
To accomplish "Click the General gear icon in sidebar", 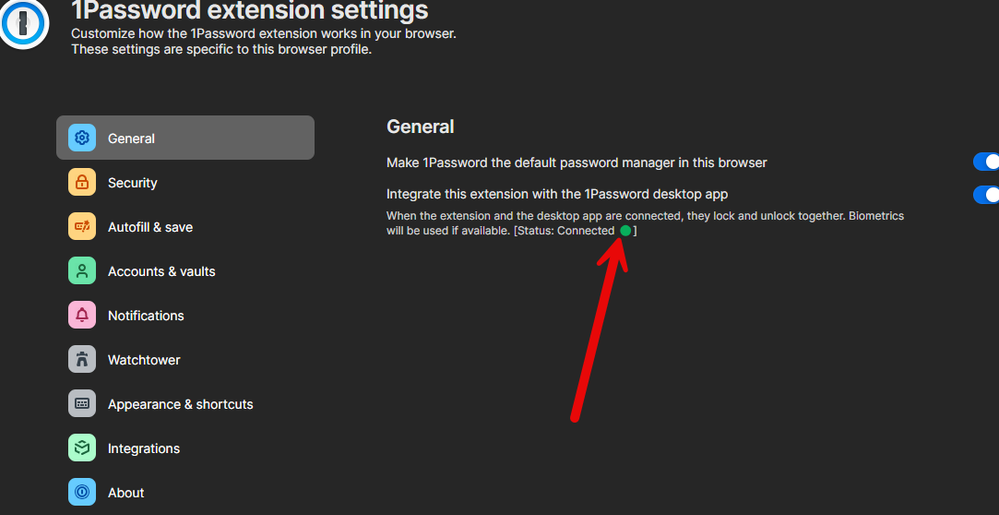I will (x=82, y=138).
